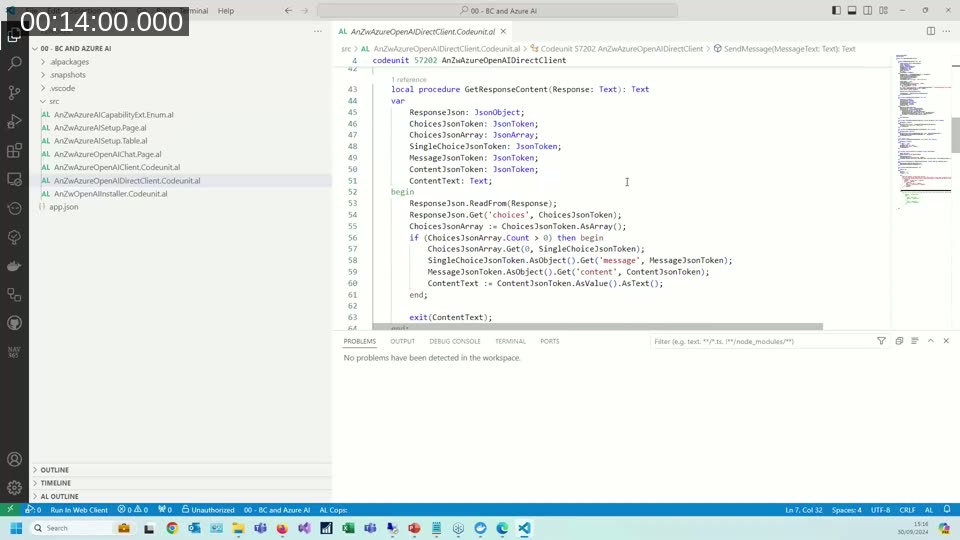Open Help menu
The width and height of the screenshot is (960, 540).
tap(226, 10)
